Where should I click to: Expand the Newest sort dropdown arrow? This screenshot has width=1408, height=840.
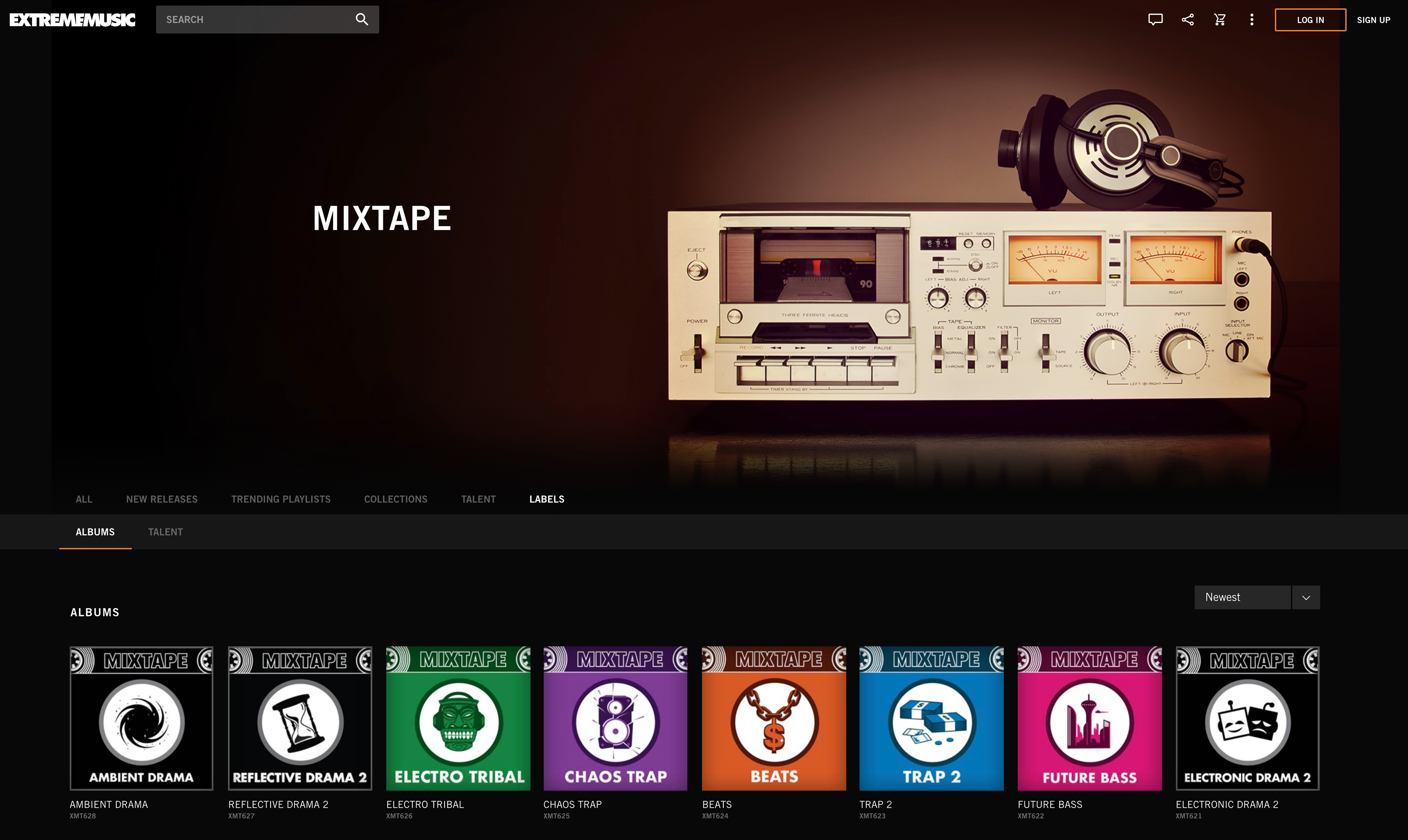point(1306,598)
